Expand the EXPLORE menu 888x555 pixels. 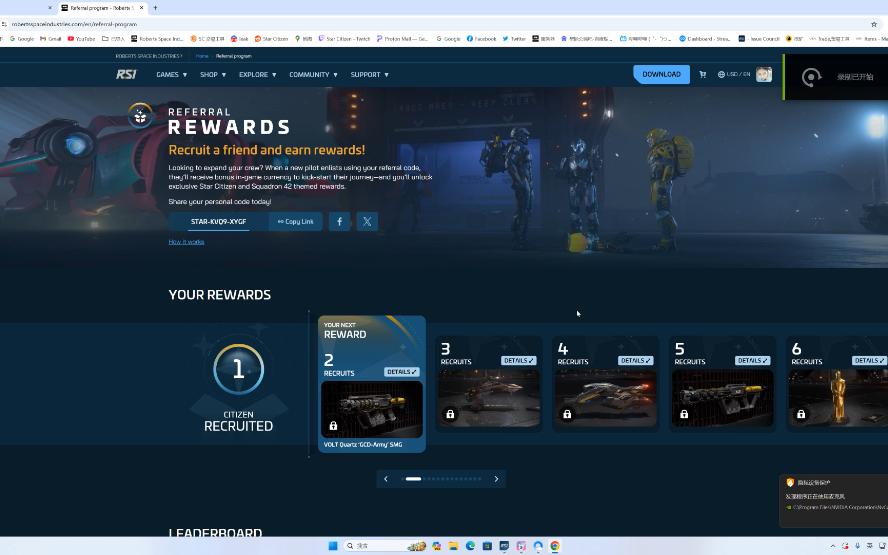point(258,74)
